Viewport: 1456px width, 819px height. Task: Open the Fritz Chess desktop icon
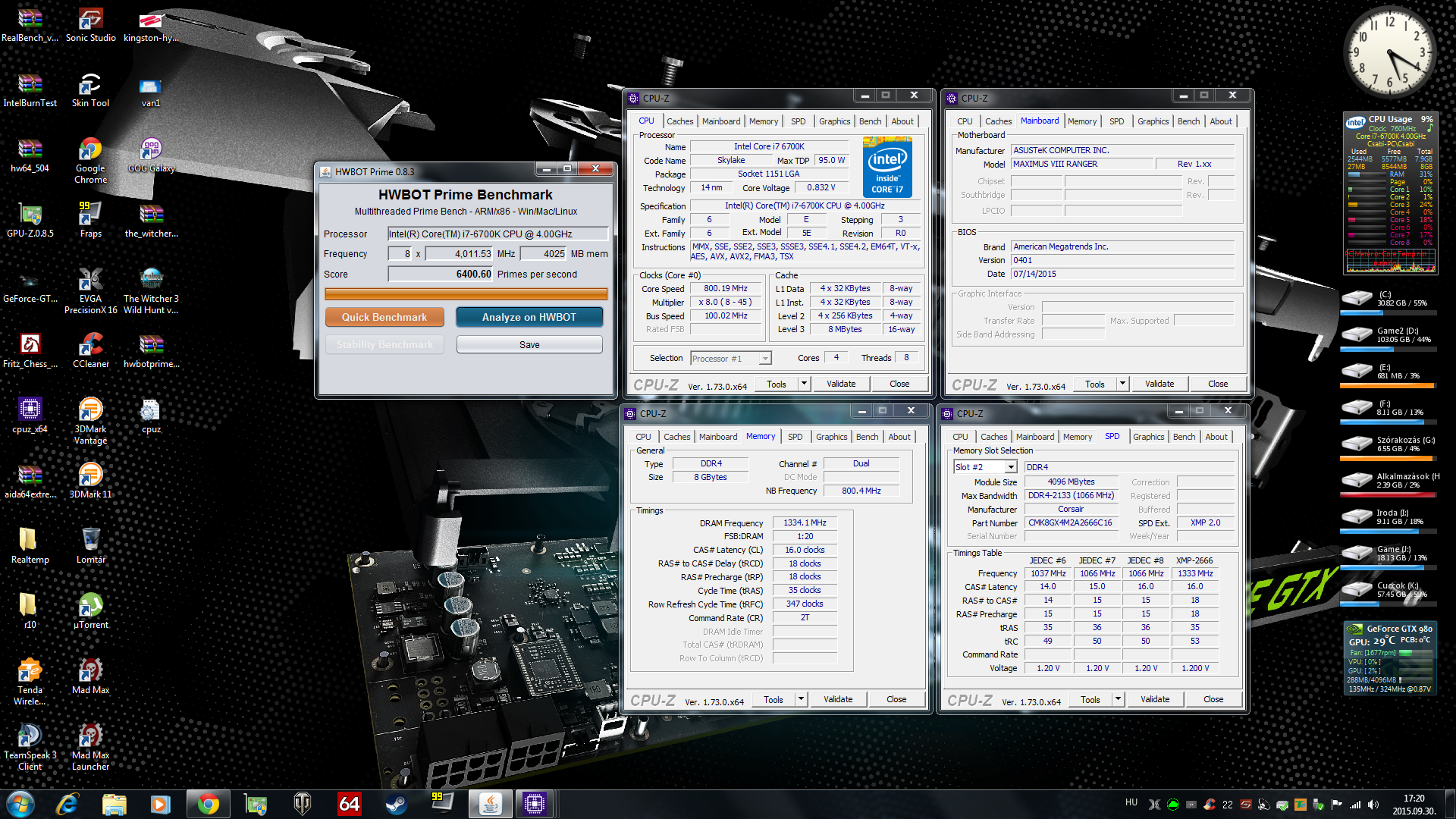[30, 351]
